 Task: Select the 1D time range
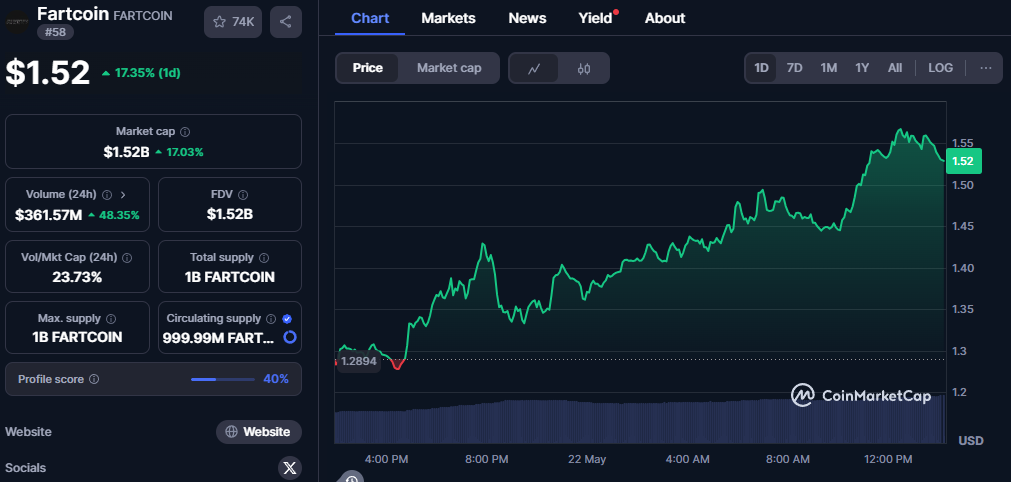pos(761,68)
